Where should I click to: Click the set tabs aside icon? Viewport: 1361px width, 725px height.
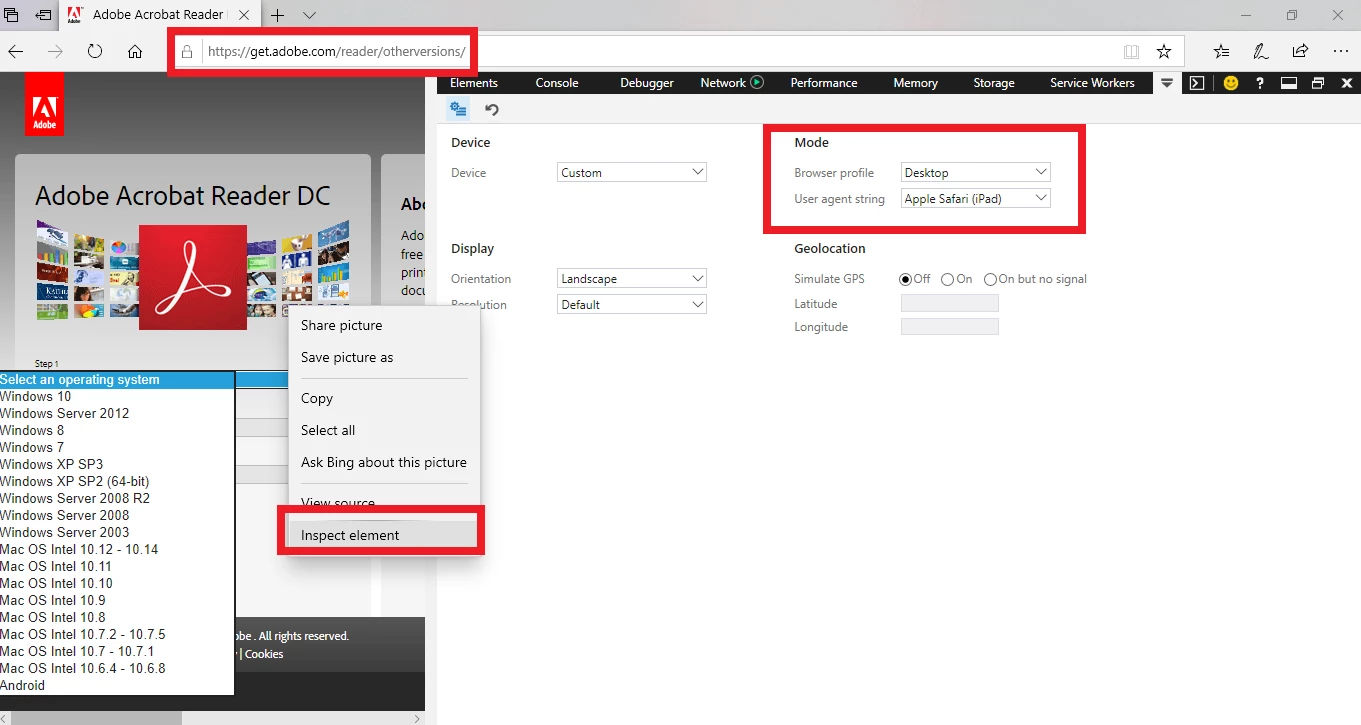click(43, 15)
